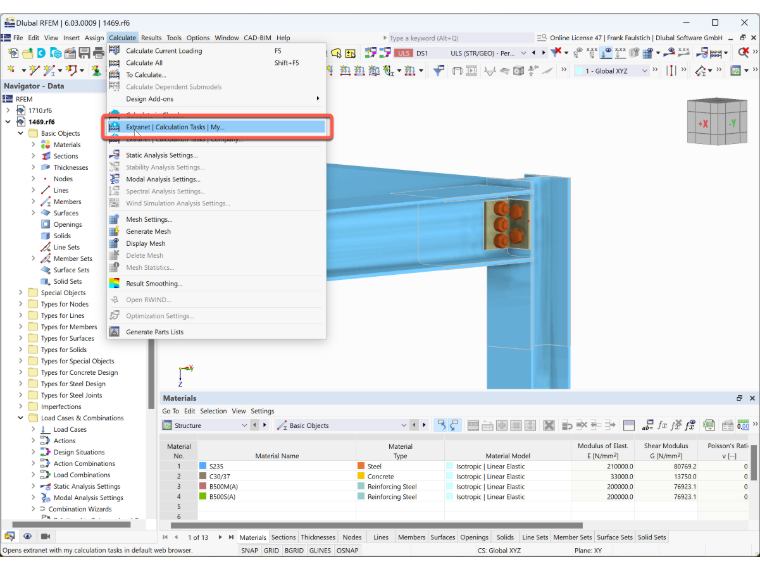This screenshot has height=570, width=760.
Task: Click the Save floppy disk icon
Action: click(x=84, y=53)
